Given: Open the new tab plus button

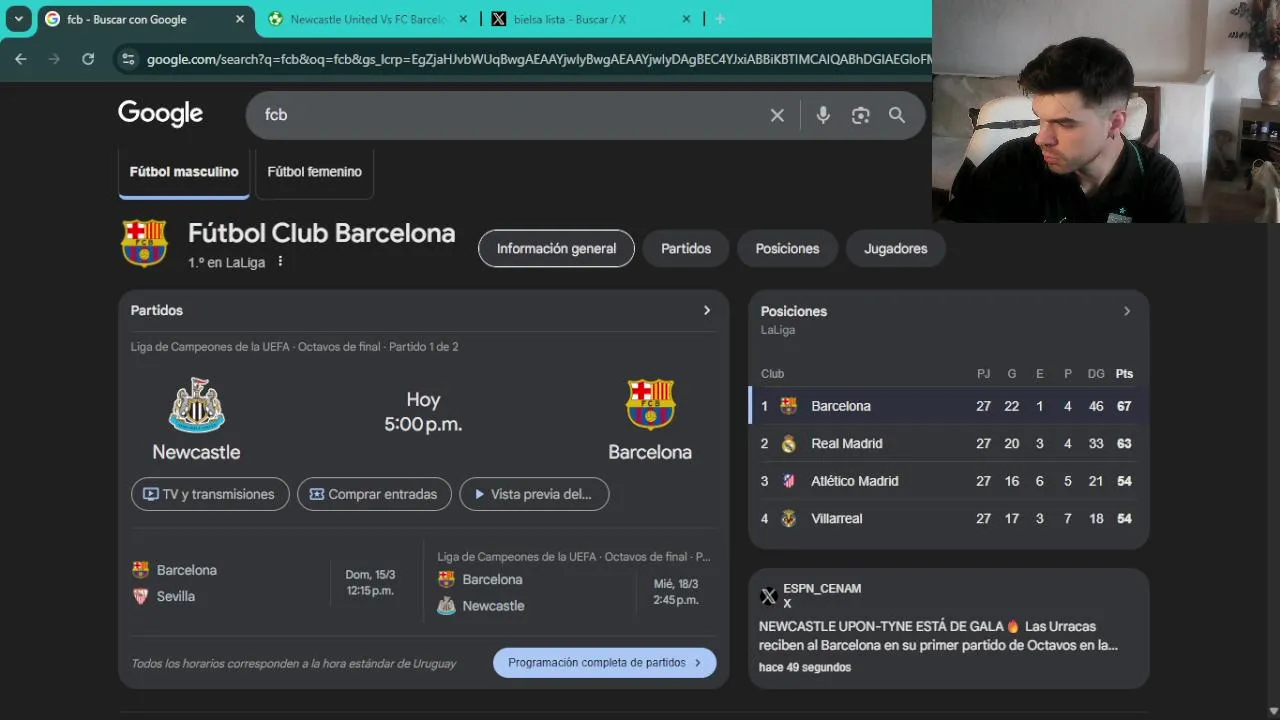Looking at the screenshot, I should (719, 19).
